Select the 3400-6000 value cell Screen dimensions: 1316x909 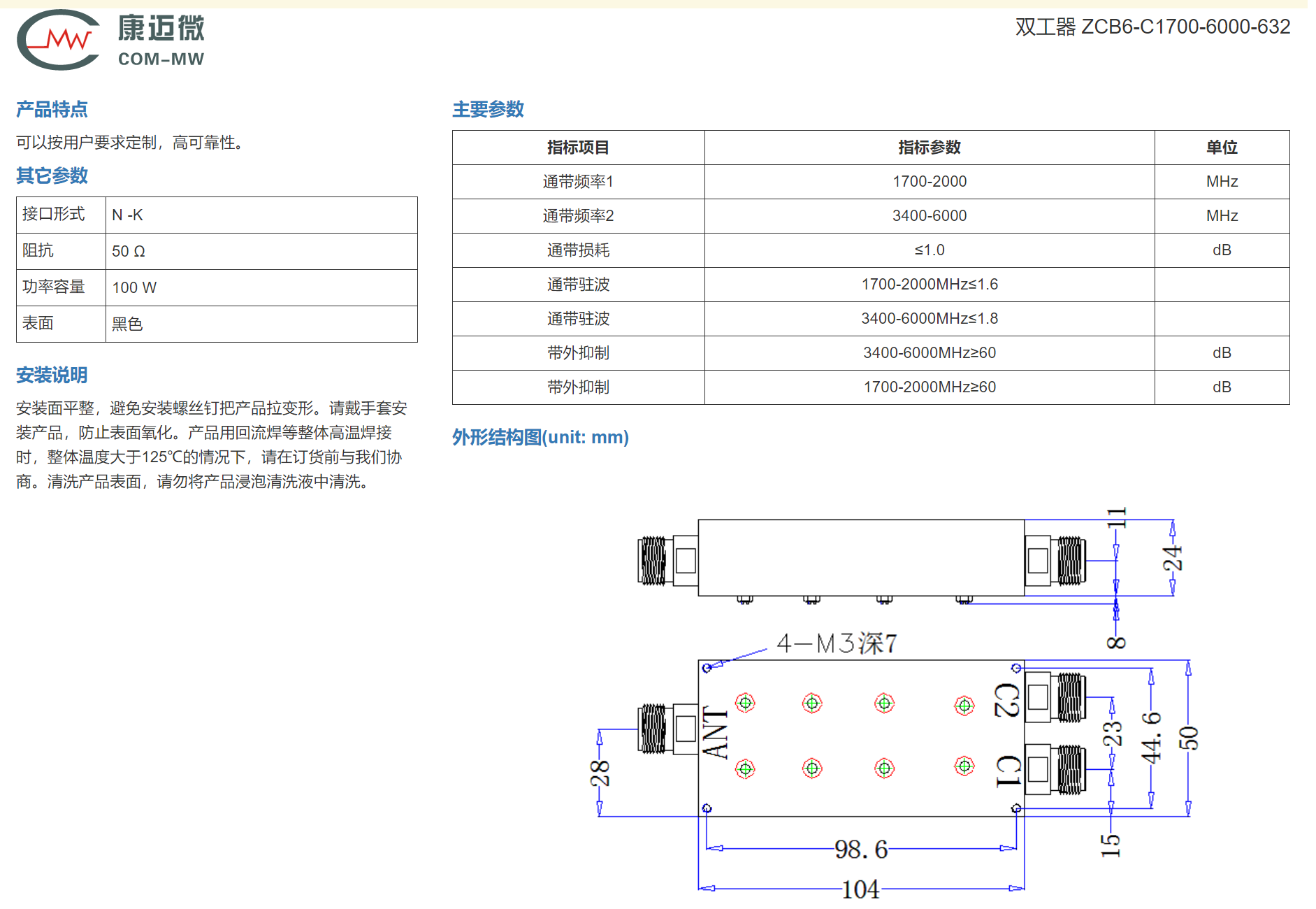pos(930,216)
